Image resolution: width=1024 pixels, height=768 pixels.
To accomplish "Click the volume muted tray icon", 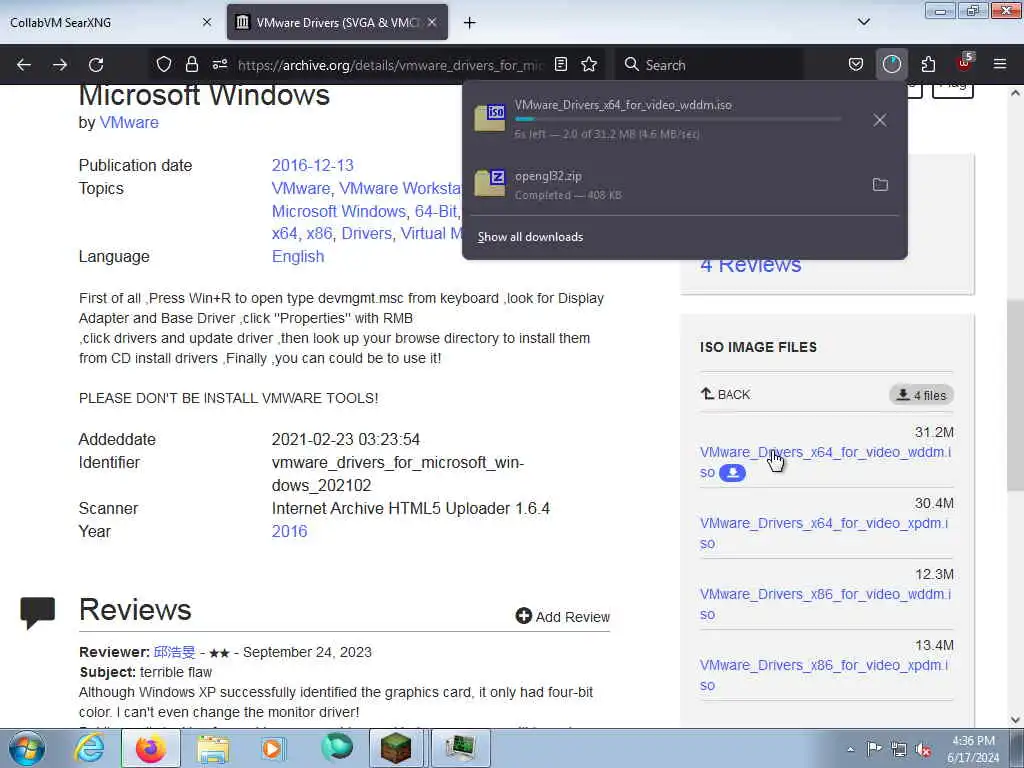I will point(923,750).
